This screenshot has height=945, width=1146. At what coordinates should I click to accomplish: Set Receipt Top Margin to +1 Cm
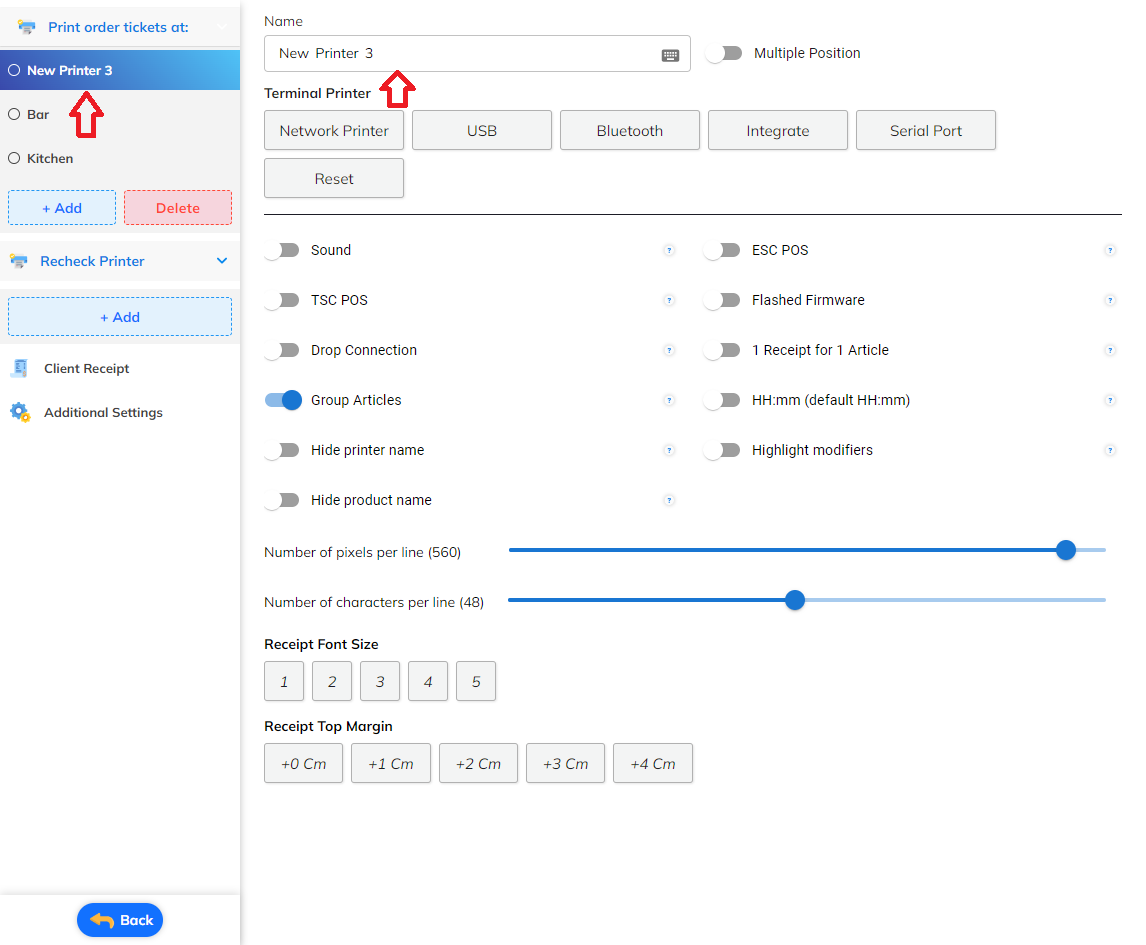391,764
